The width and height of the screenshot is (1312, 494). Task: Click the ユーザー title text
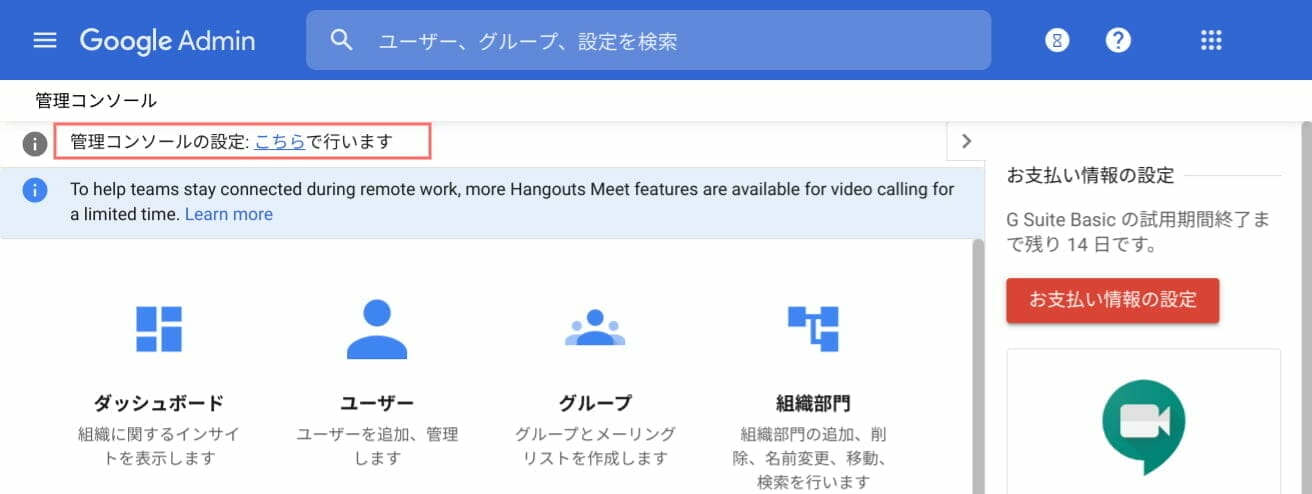(x=377, y=403)
